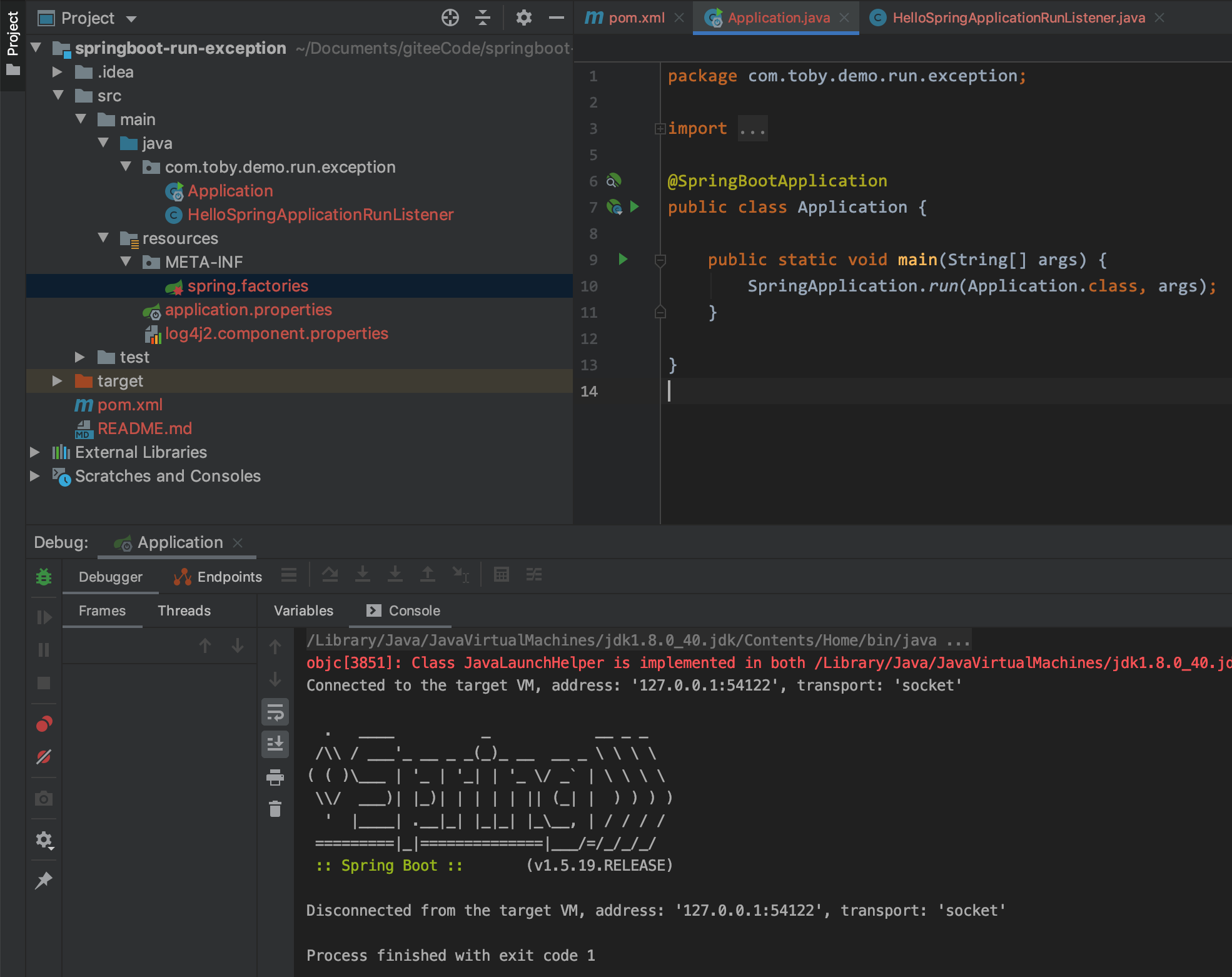Collapse the java folder
Image resolution: width=1232 pixels, height=977 pixels.
(x=103, y=143)
